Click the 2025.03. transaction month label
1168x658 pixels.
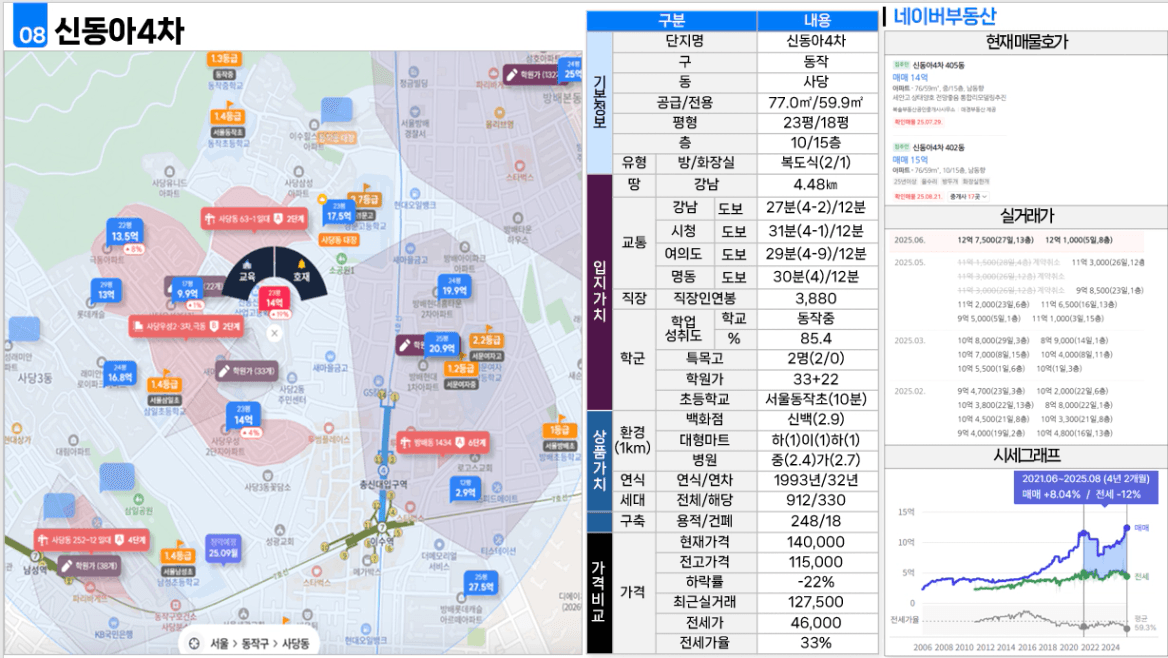tap(909, 341)
